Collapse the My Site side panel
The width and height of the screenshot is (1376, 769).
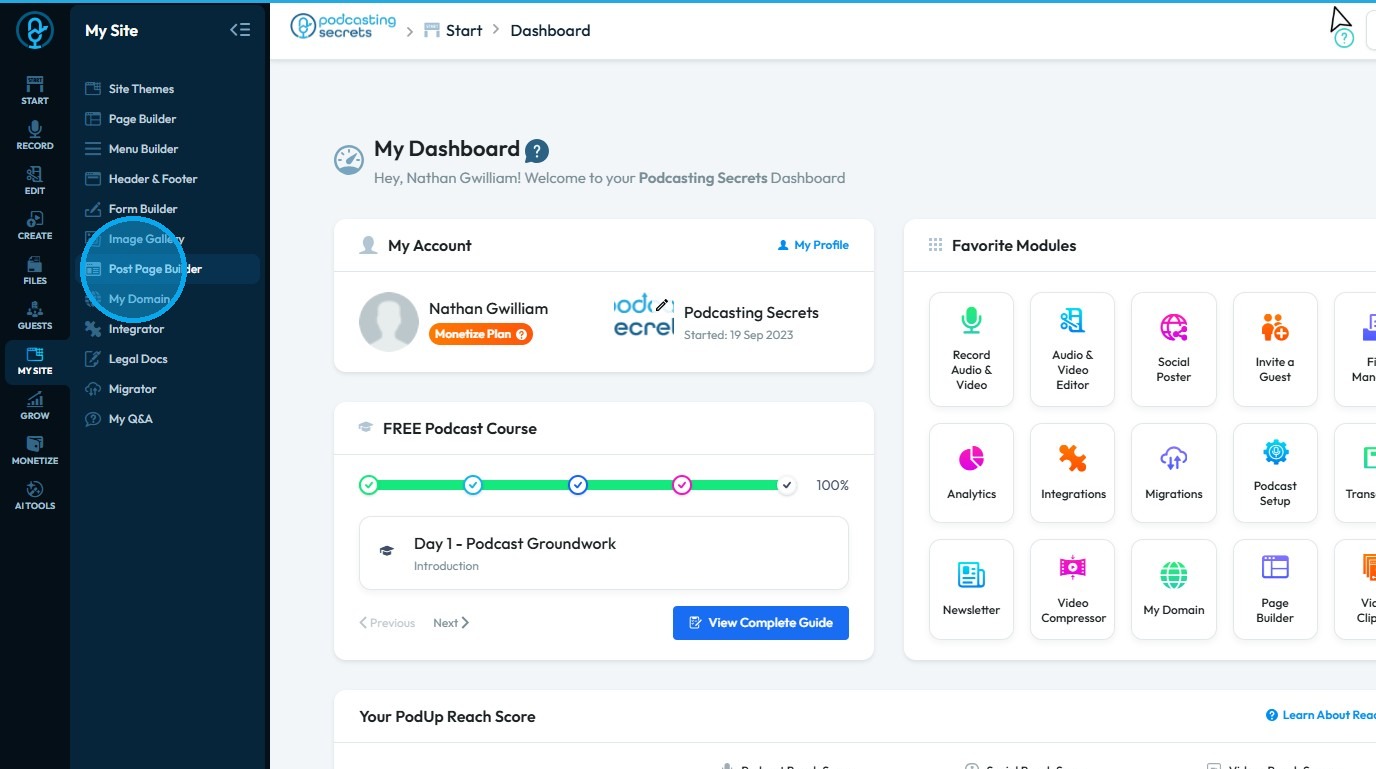(x=240, y=30)
